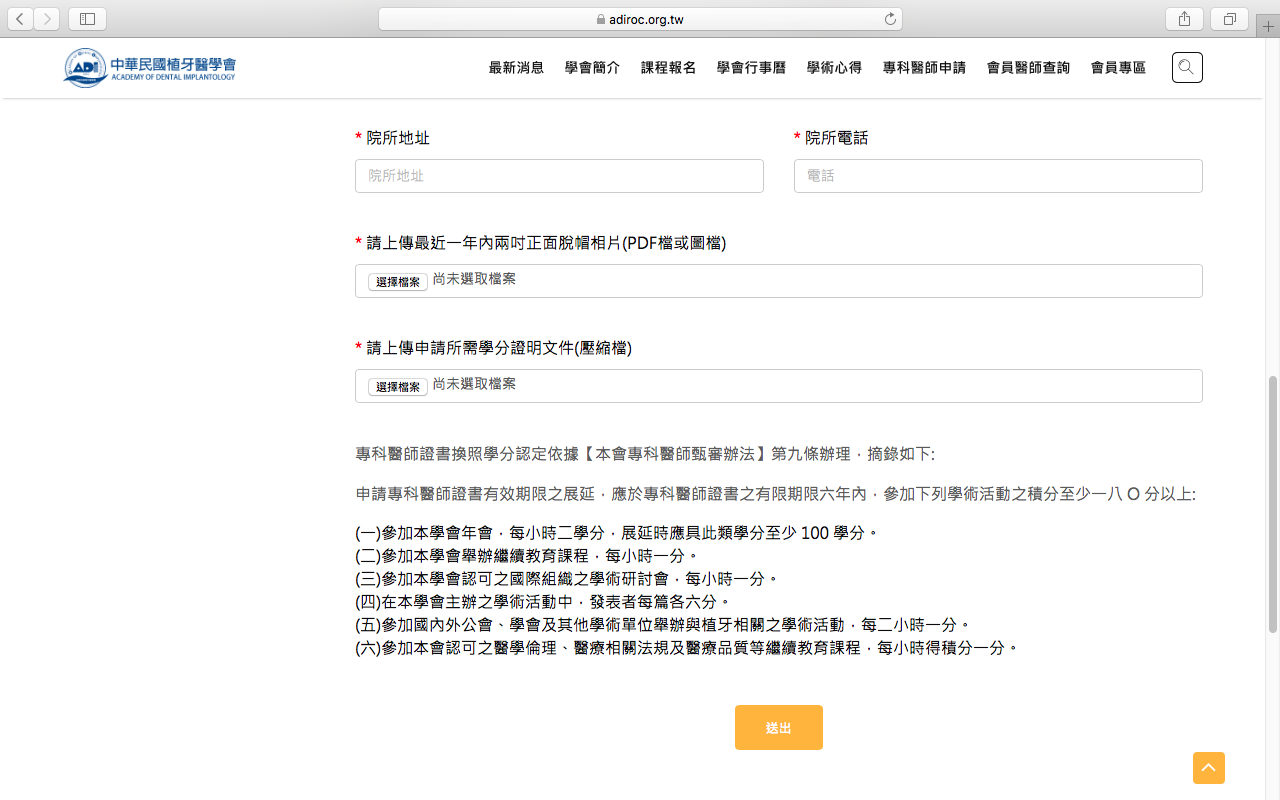Viewport: 1280px width, 800px height.
Task: Click Safari forward arrow button
Action: pos(46,19)
